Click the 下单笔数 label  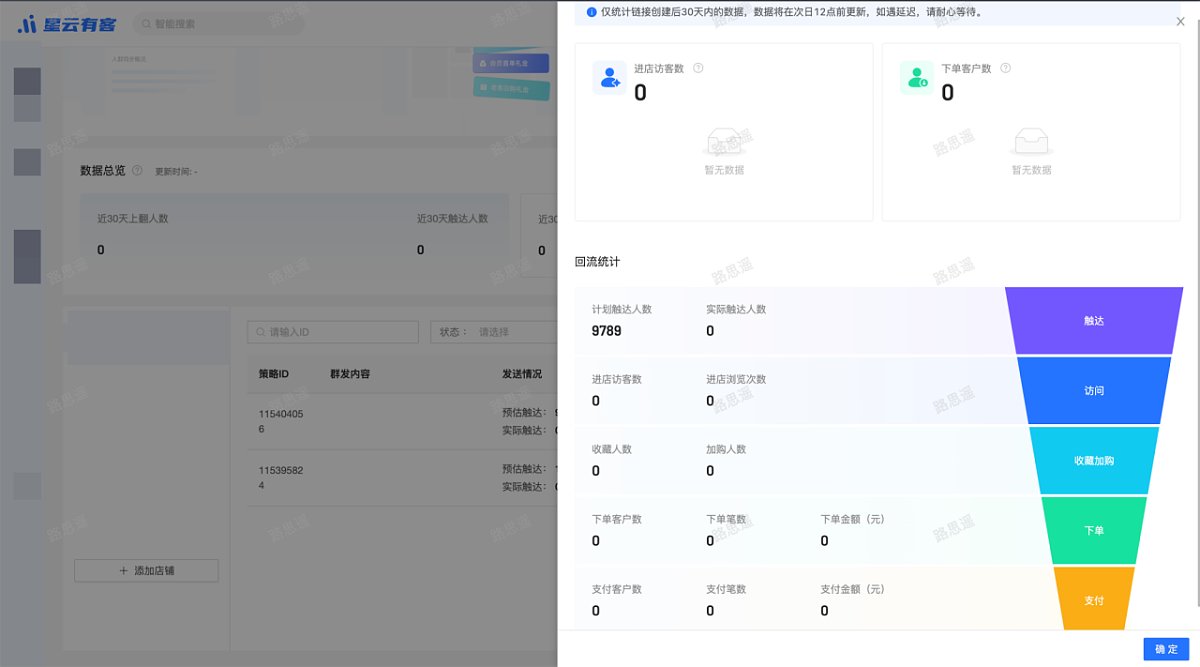coord(726,520)
